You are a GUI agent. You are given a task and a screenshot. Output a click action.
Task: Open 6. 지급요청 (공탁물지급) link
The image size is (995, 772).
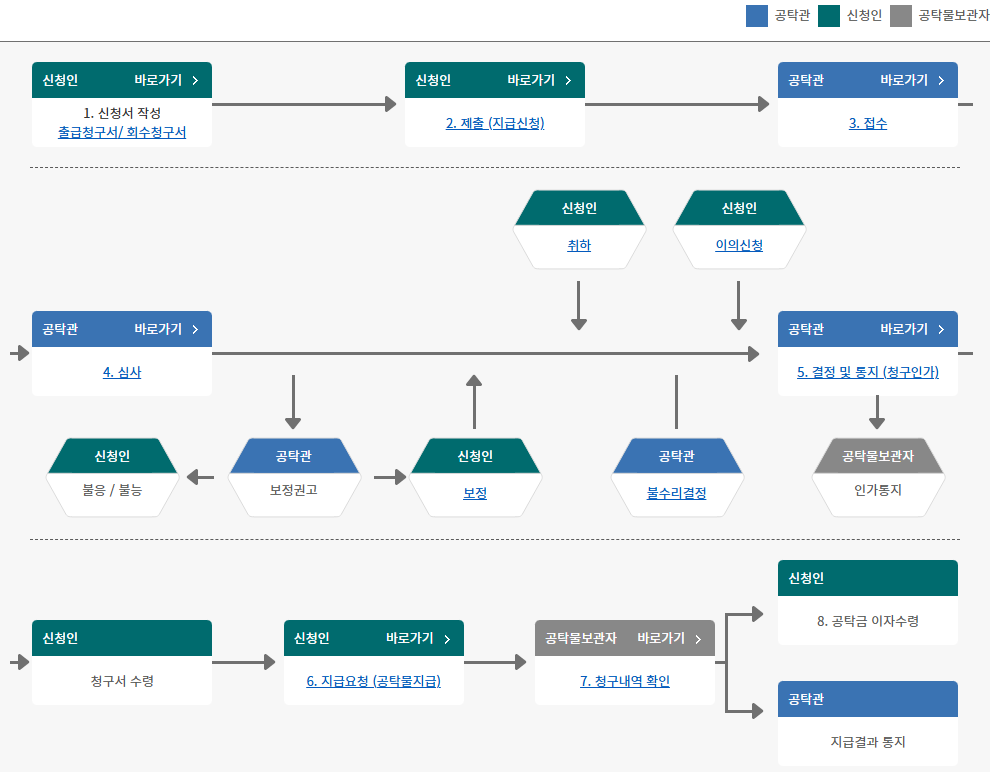tap(373, 681)
